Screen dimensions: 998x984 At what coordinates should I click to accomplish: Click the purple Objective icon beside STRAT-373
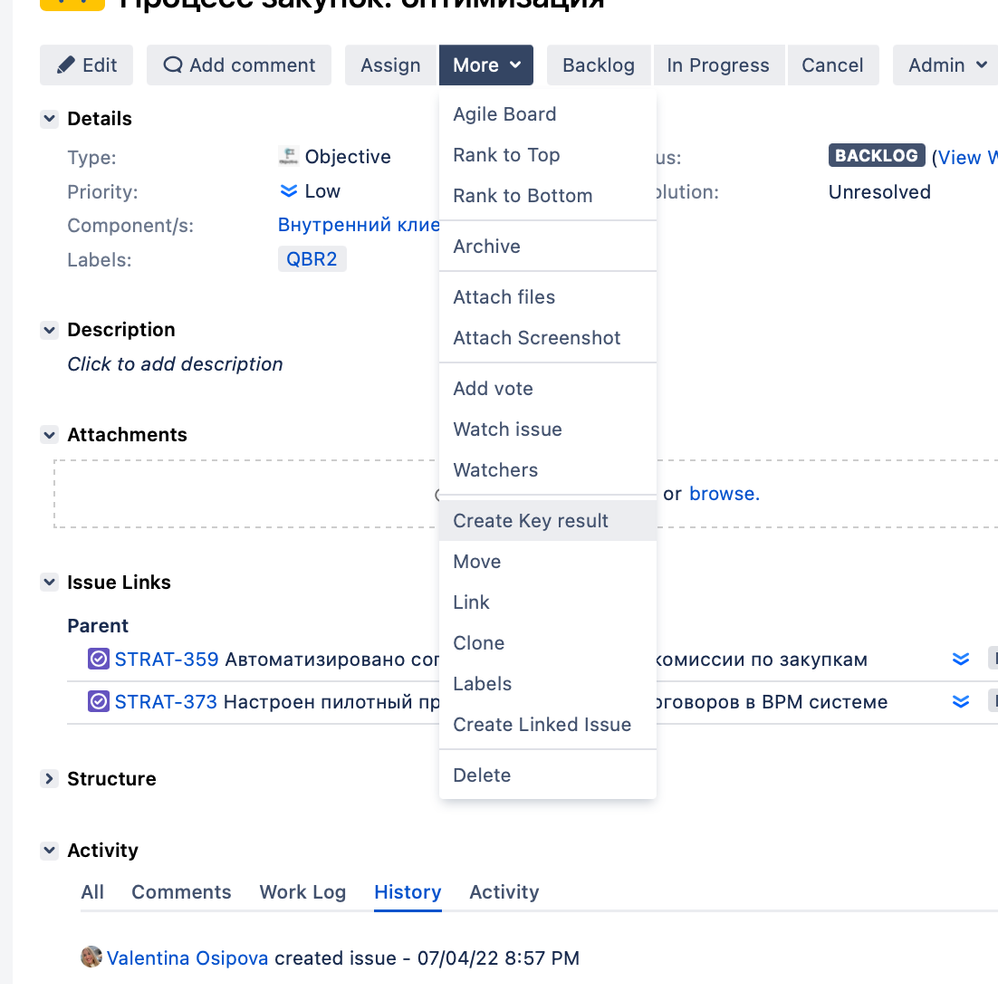[98, 701]
